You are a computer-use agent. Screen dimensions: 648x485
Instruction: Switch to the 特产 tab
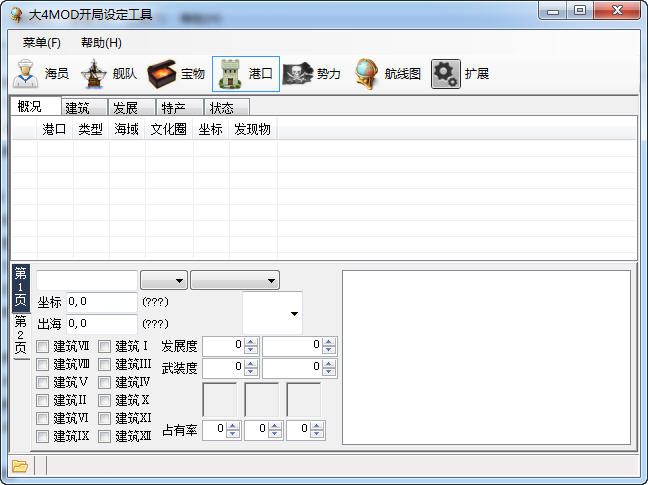click(x=180, y=108)
